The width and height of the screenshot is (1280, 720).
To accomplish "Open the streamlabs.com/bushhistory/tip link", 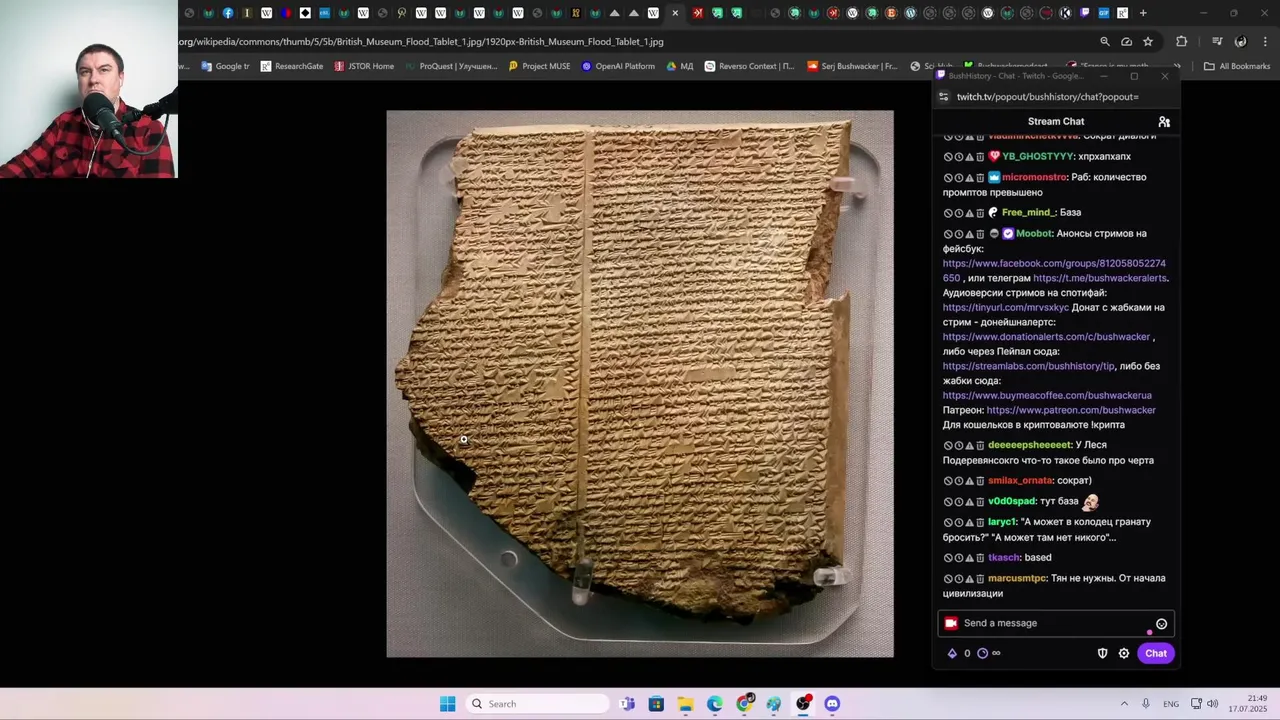I will coord(1028,366).
